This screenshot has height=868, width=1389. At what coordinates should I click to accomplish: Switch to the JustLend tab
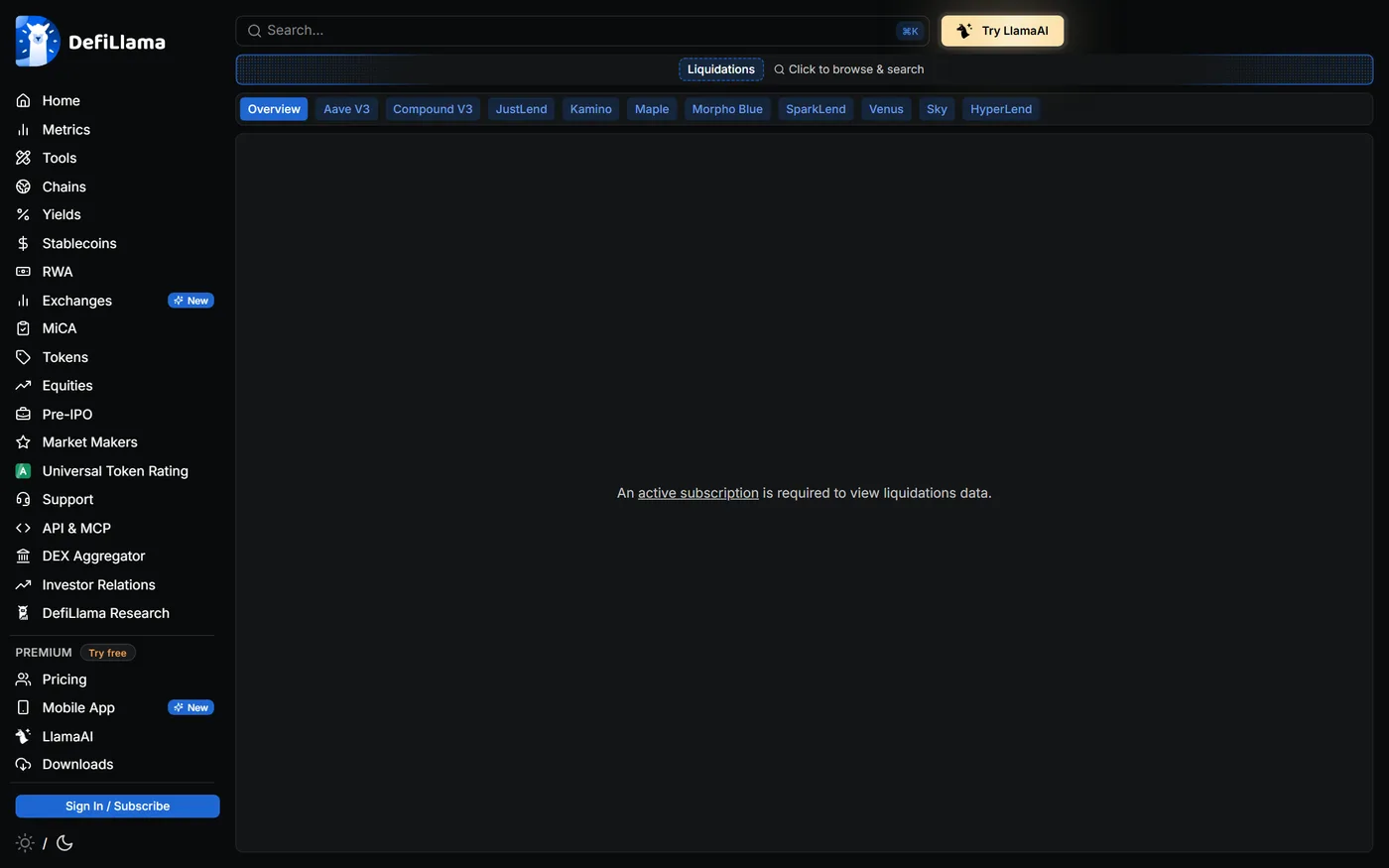pyautogui.click(x=521, y=109)
